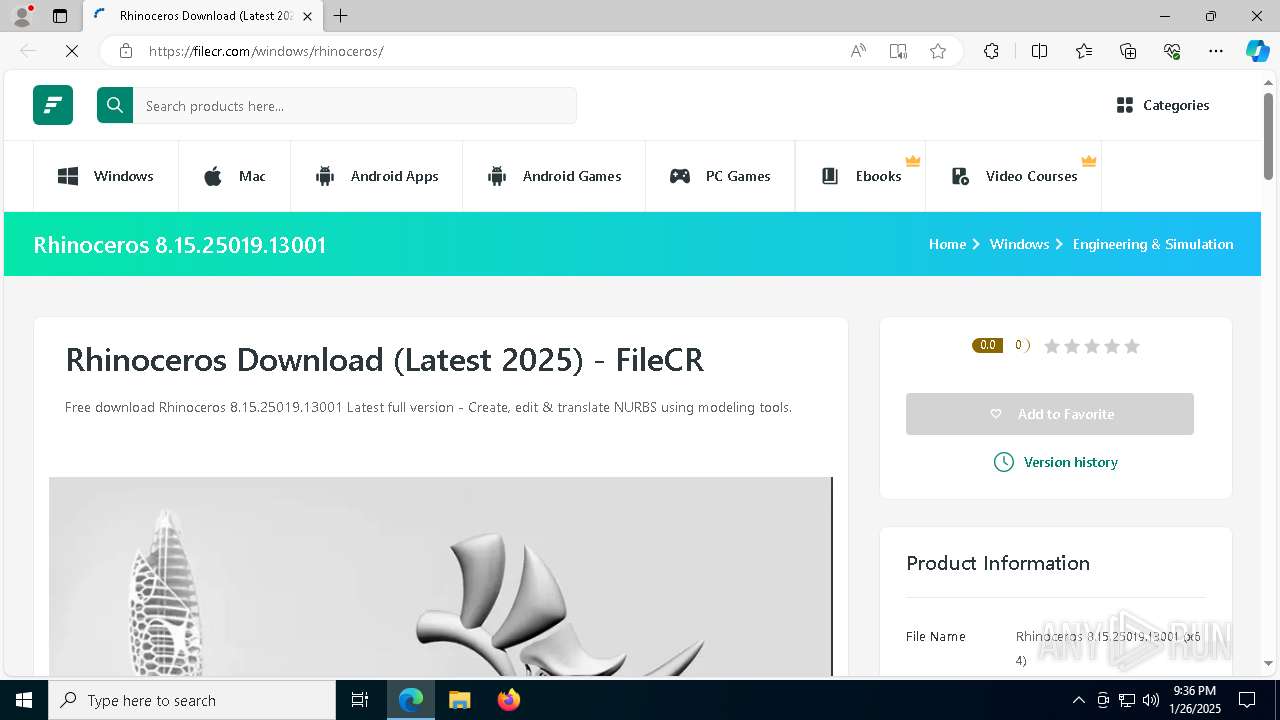Click the taskbar search box

192,700
